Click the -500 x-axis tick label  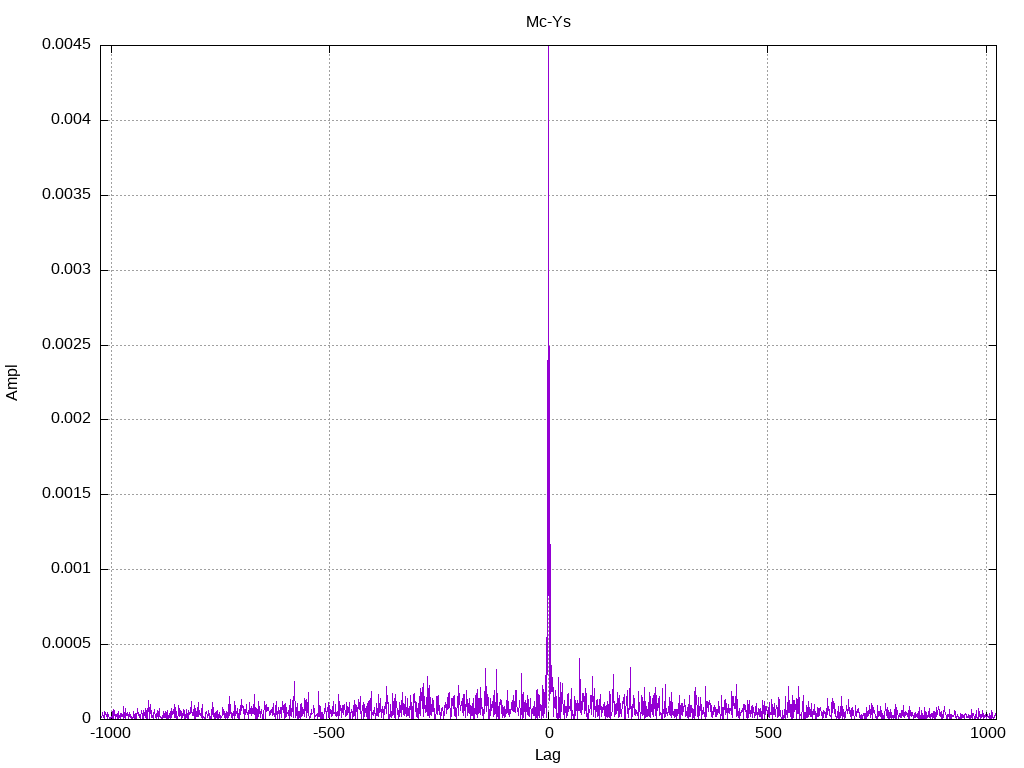[329, 733]
